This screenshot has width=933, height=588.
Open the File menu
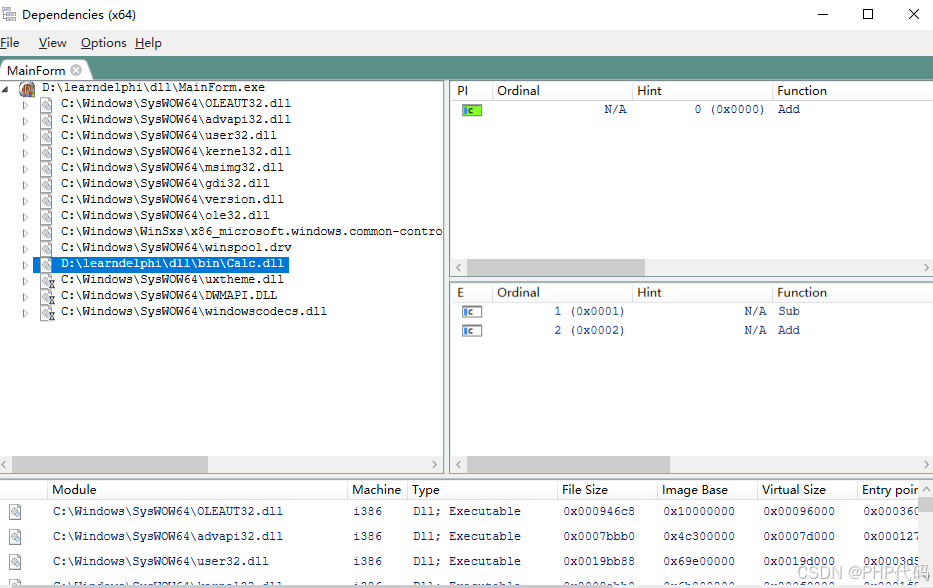(10, 43)
